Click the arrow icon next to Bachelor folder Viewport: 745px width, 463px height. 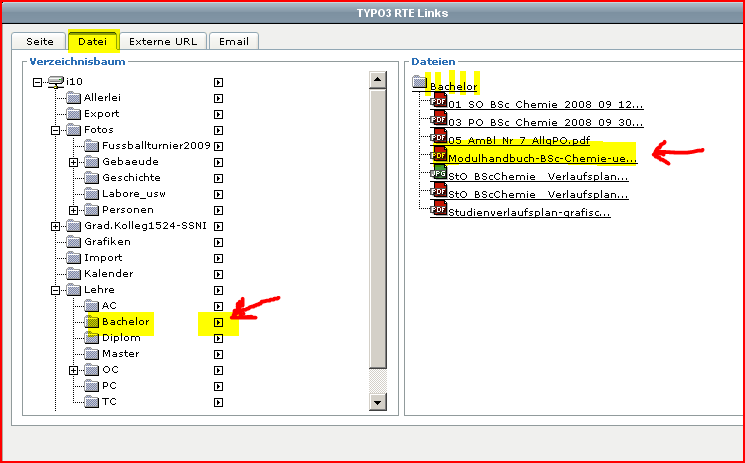[x=218, y=322]
